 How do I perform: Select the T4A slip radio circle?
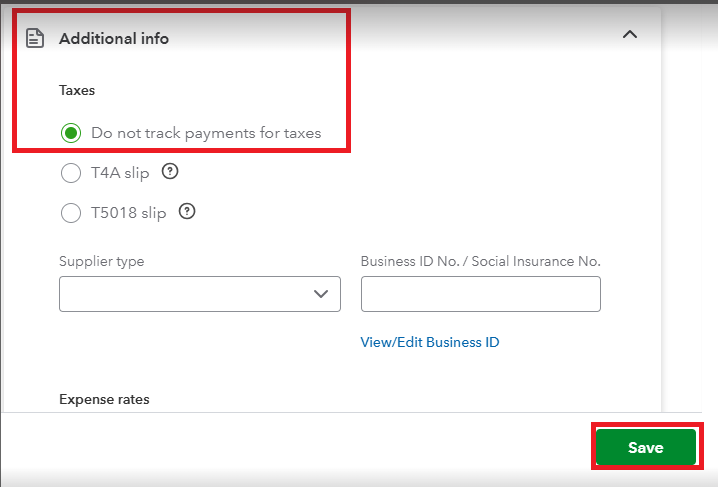point(71,173)
